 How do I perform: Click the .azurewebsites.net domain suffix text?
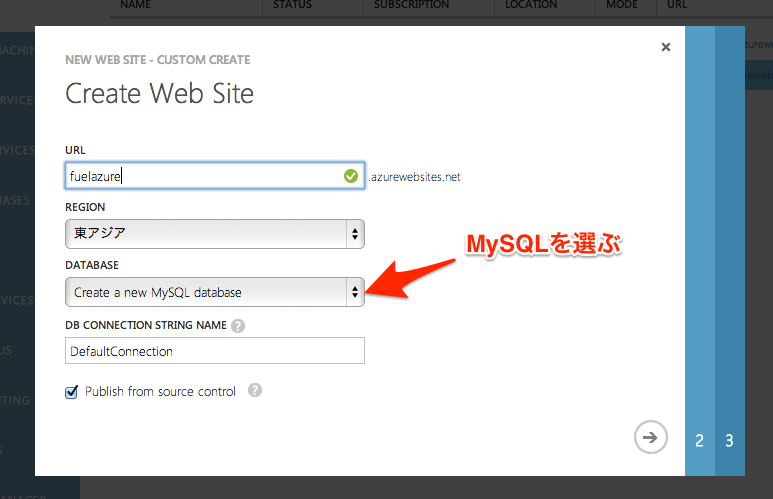tap(414, 177)
